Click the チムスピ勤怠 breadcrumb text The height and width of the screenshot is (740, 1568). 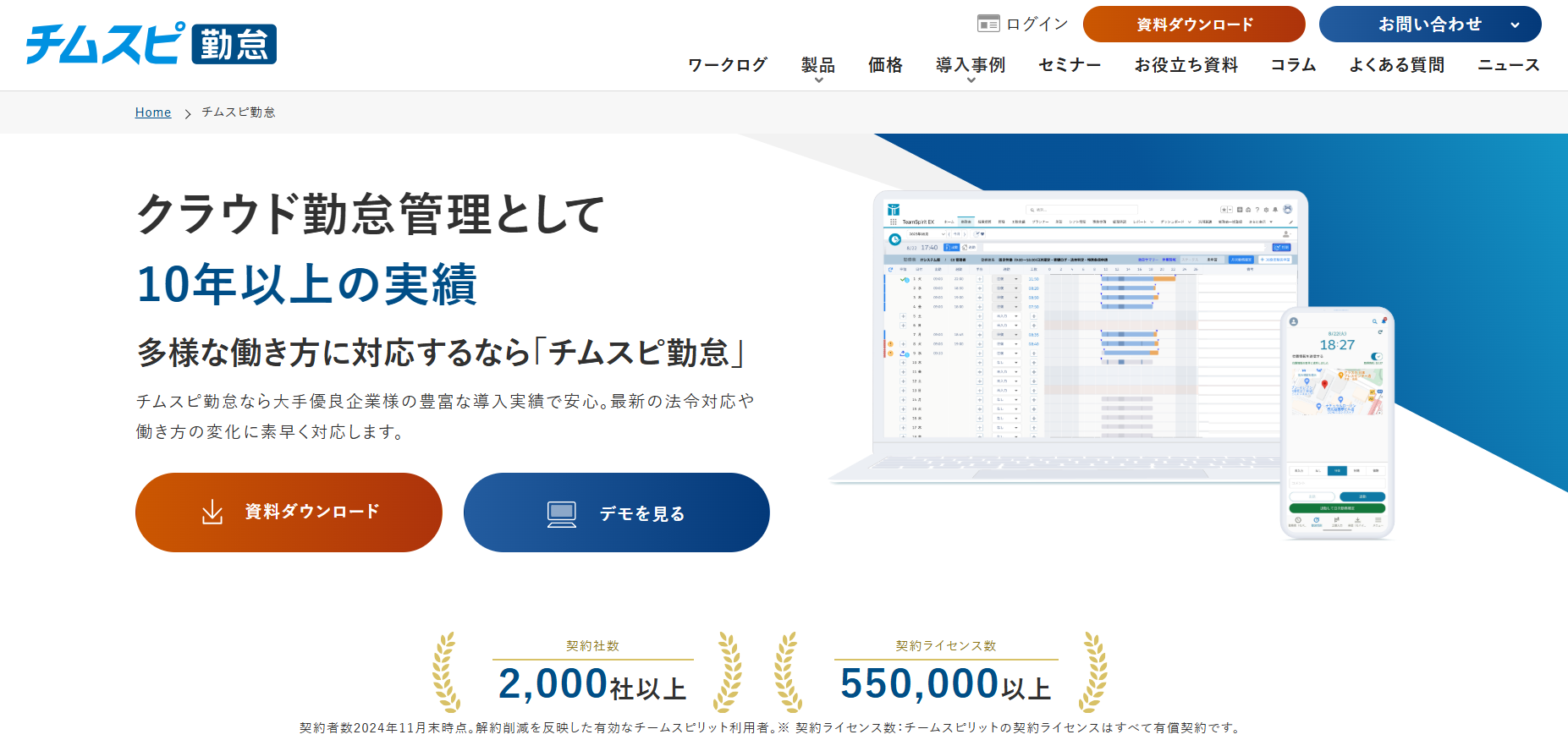(239, 112)
